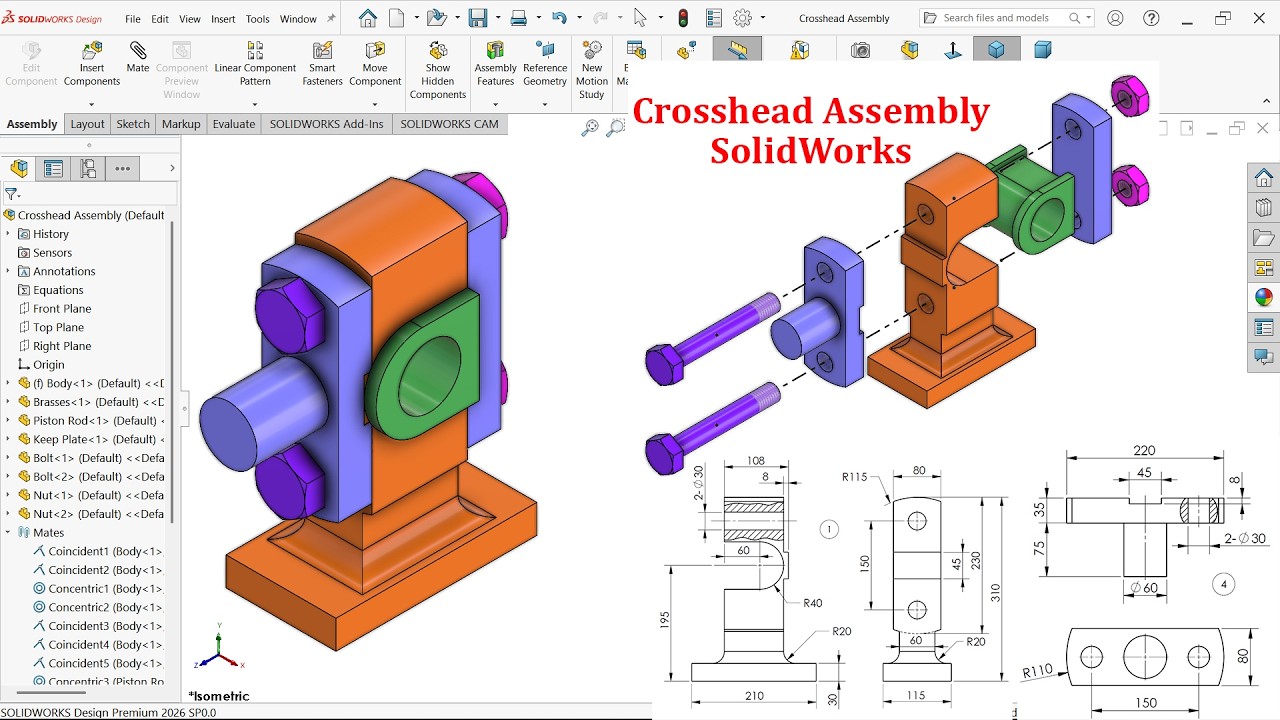This screenshot has height=720, width=1280.
Task: Switch to the Sketch tab
Action: 133,124
